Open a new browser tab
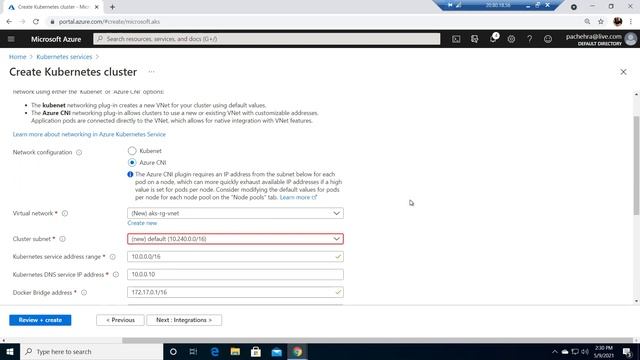Viewport: 640px width, 360px height. pyautogui.click(x=112, y=7)
